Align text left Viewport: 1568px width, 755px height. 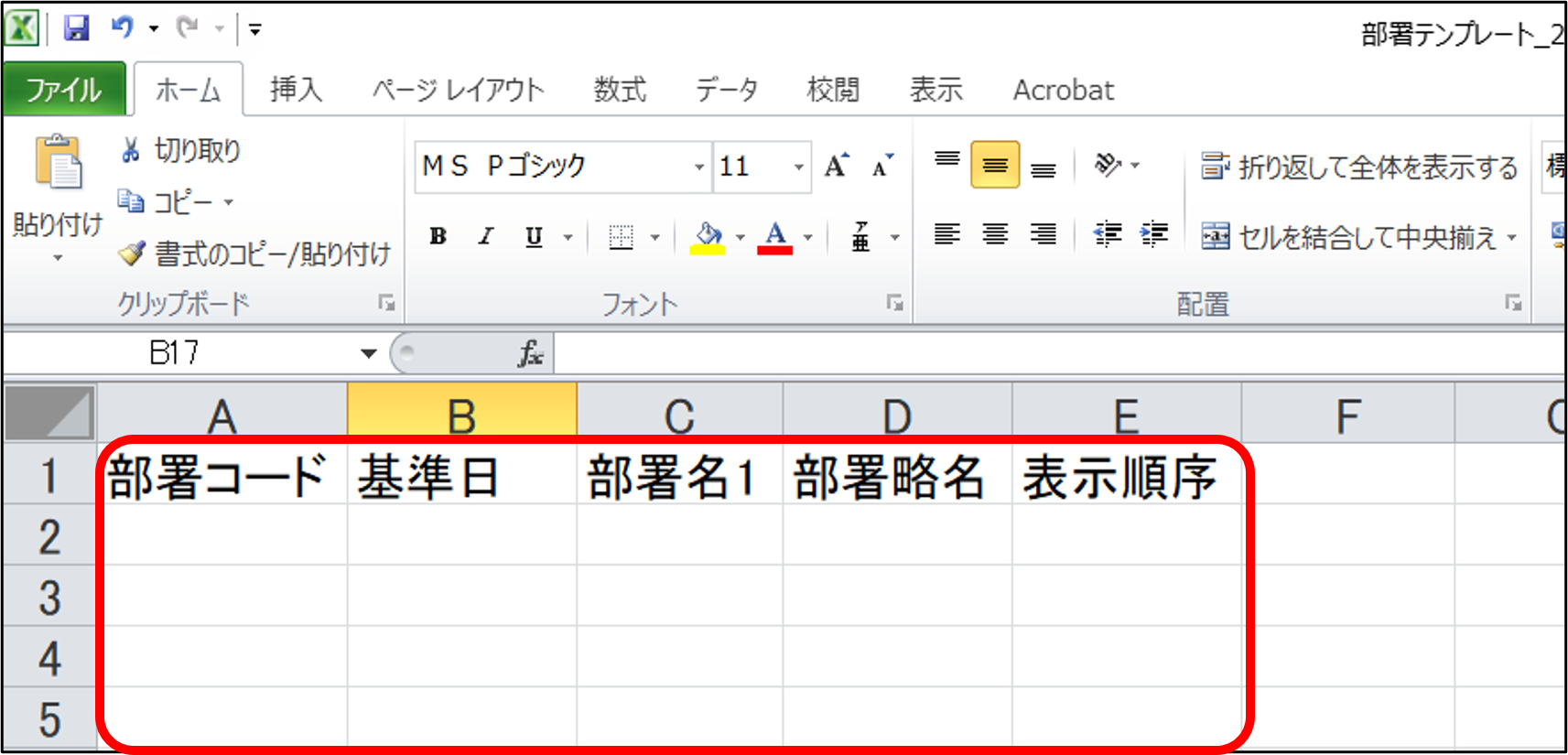pos(947,235)
